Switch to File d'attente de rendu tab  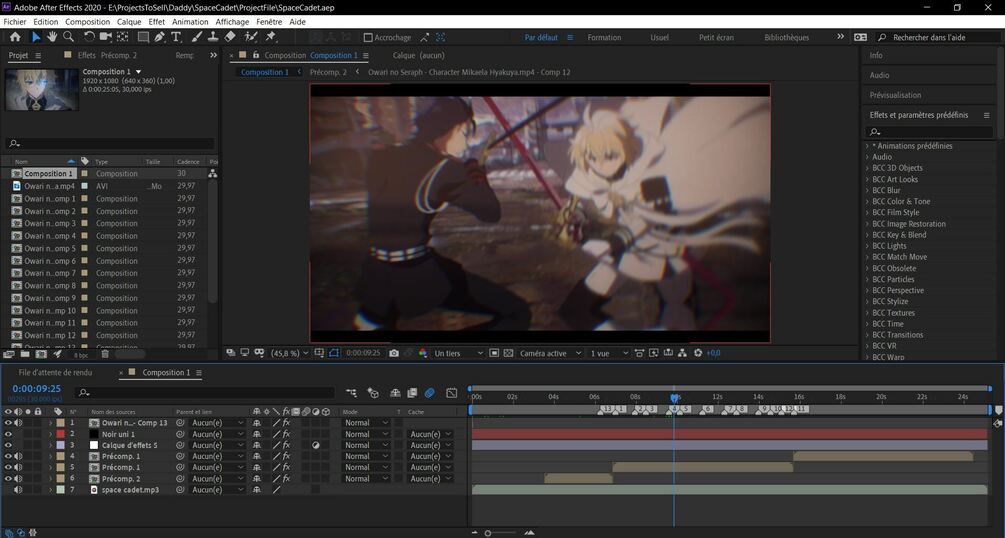click(55, 373)
